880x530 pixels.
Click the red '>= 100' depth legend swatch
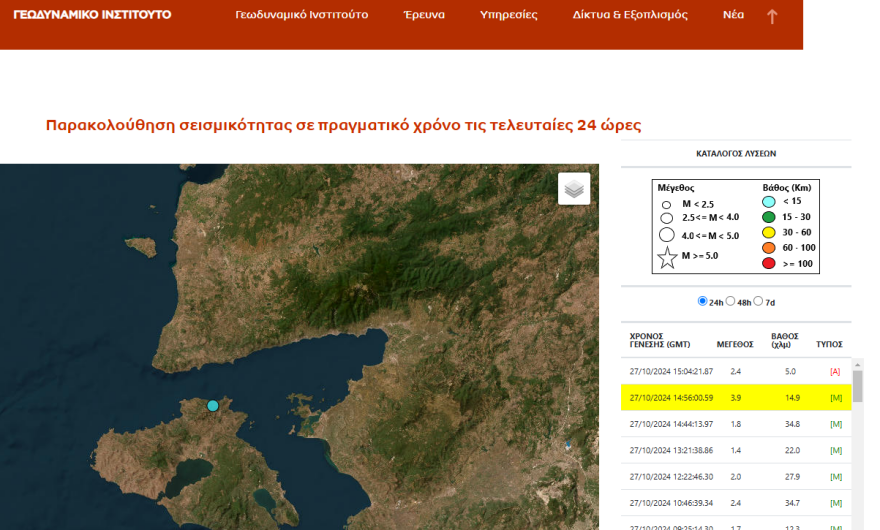(x=768, y=263)
